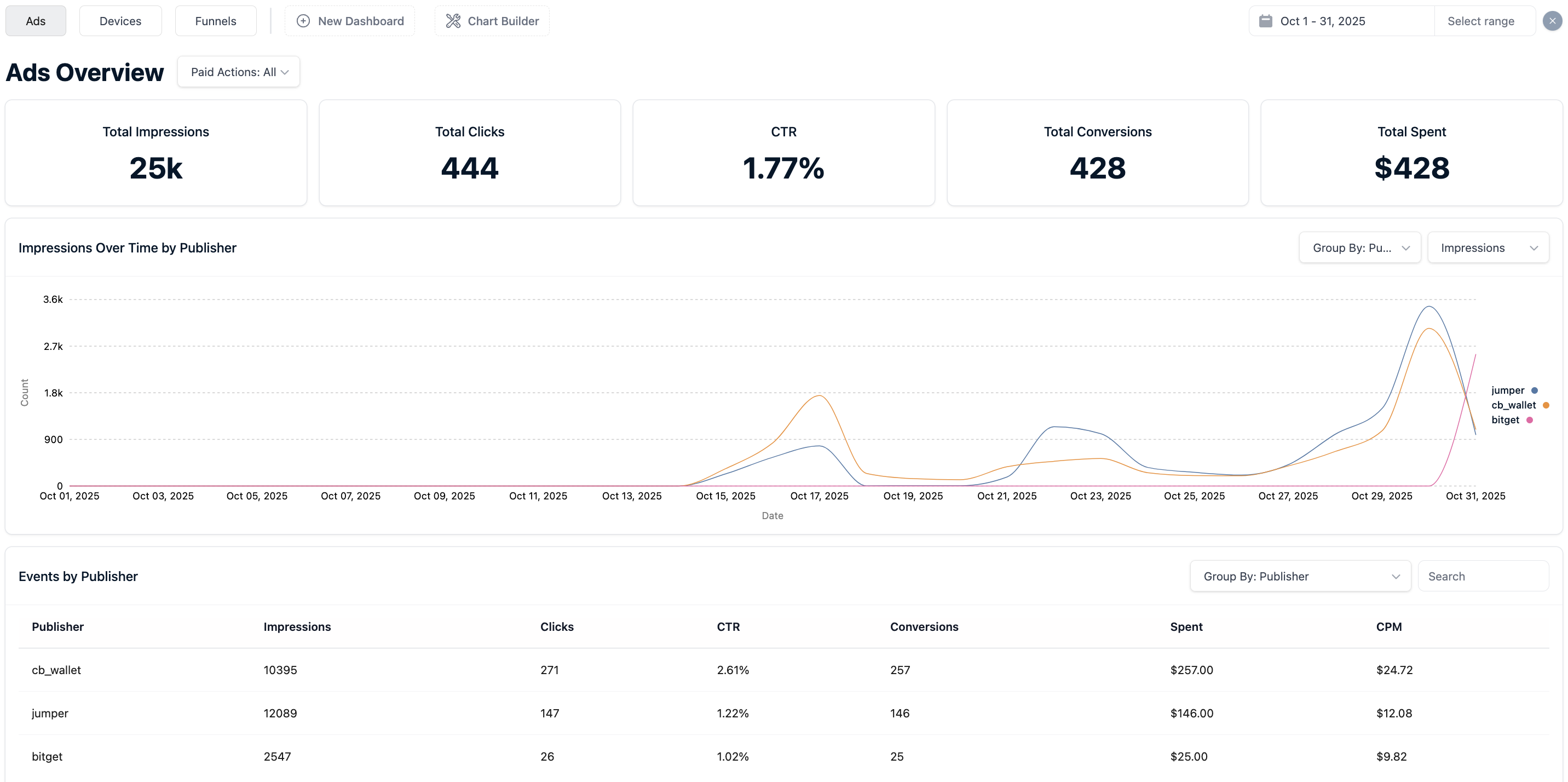This screenshot has width=1568, height=782.
Task: Clear the date range with X icon
Action: (1552, 21)
